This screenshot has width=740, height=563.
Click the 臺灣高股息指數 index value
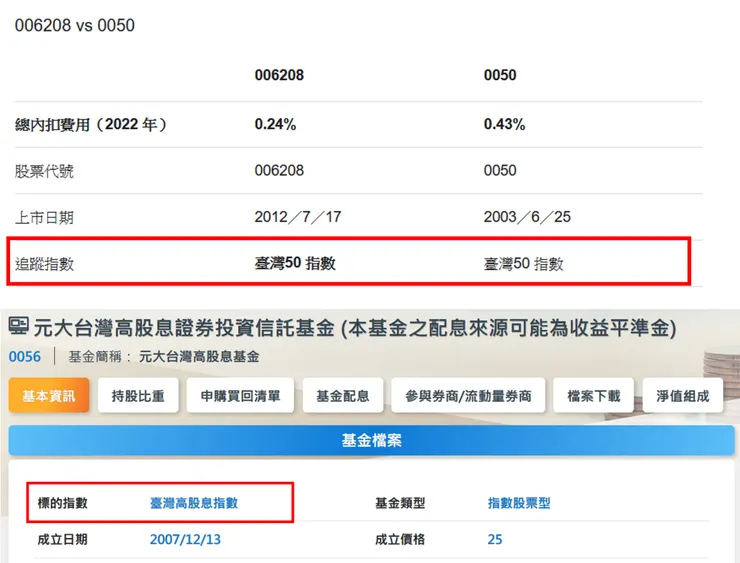(194, 503)
